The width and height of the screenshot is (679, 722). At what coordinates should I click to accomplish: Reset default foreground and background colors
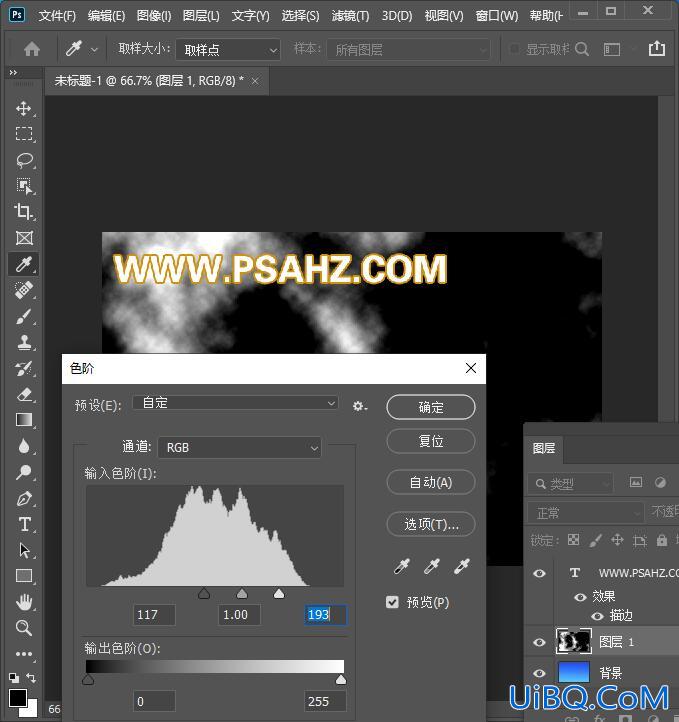pyautogui.click(x=14, y=678)
